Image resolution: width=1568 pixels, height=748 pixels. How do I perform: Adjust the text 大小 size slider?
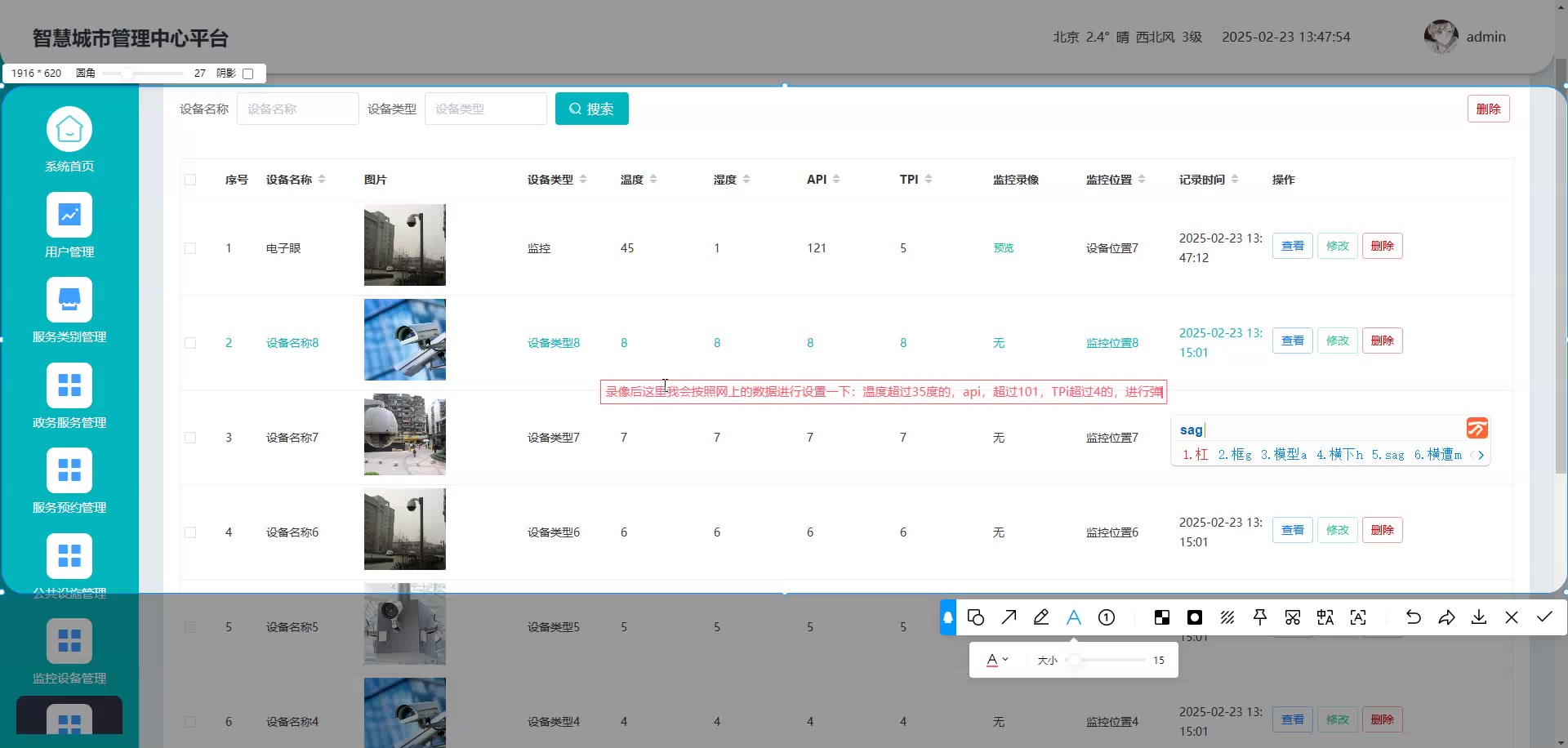click(1076, 660)
